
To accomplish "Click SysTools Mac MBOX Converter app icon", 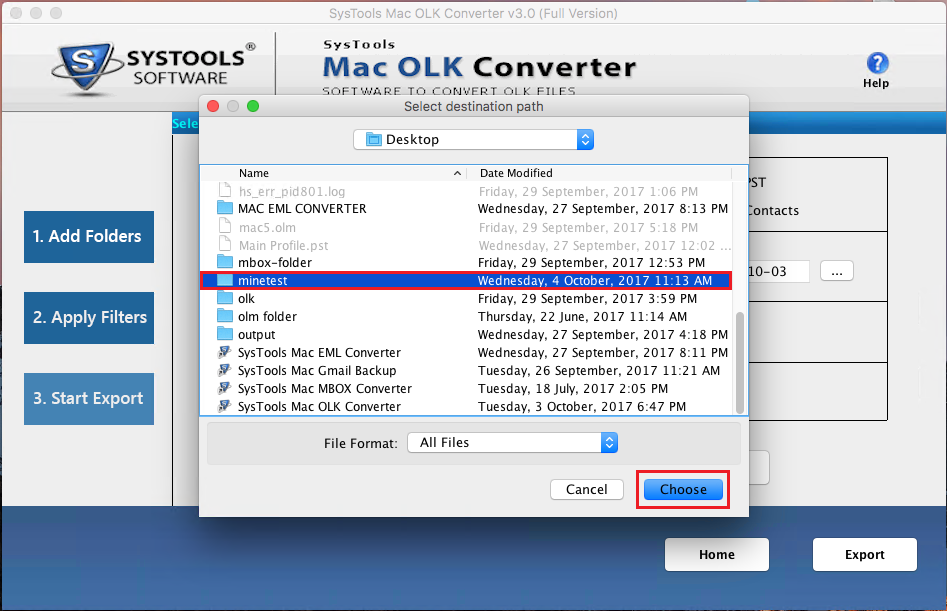I will click(225, 388).
